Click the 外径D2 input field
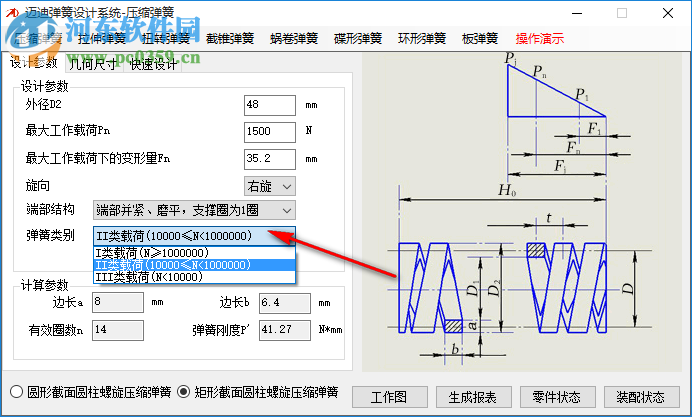 click(270, 105)
